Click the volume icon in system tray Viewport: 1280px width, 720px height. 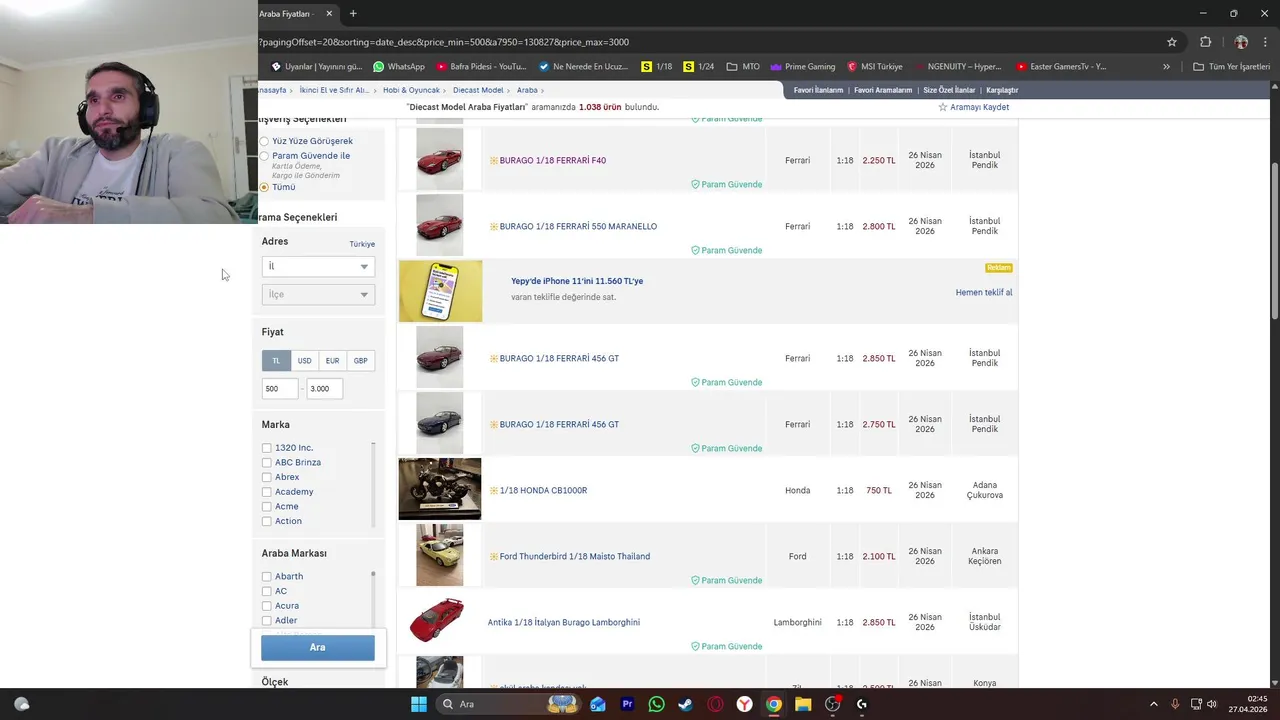tap(1212, 704)
